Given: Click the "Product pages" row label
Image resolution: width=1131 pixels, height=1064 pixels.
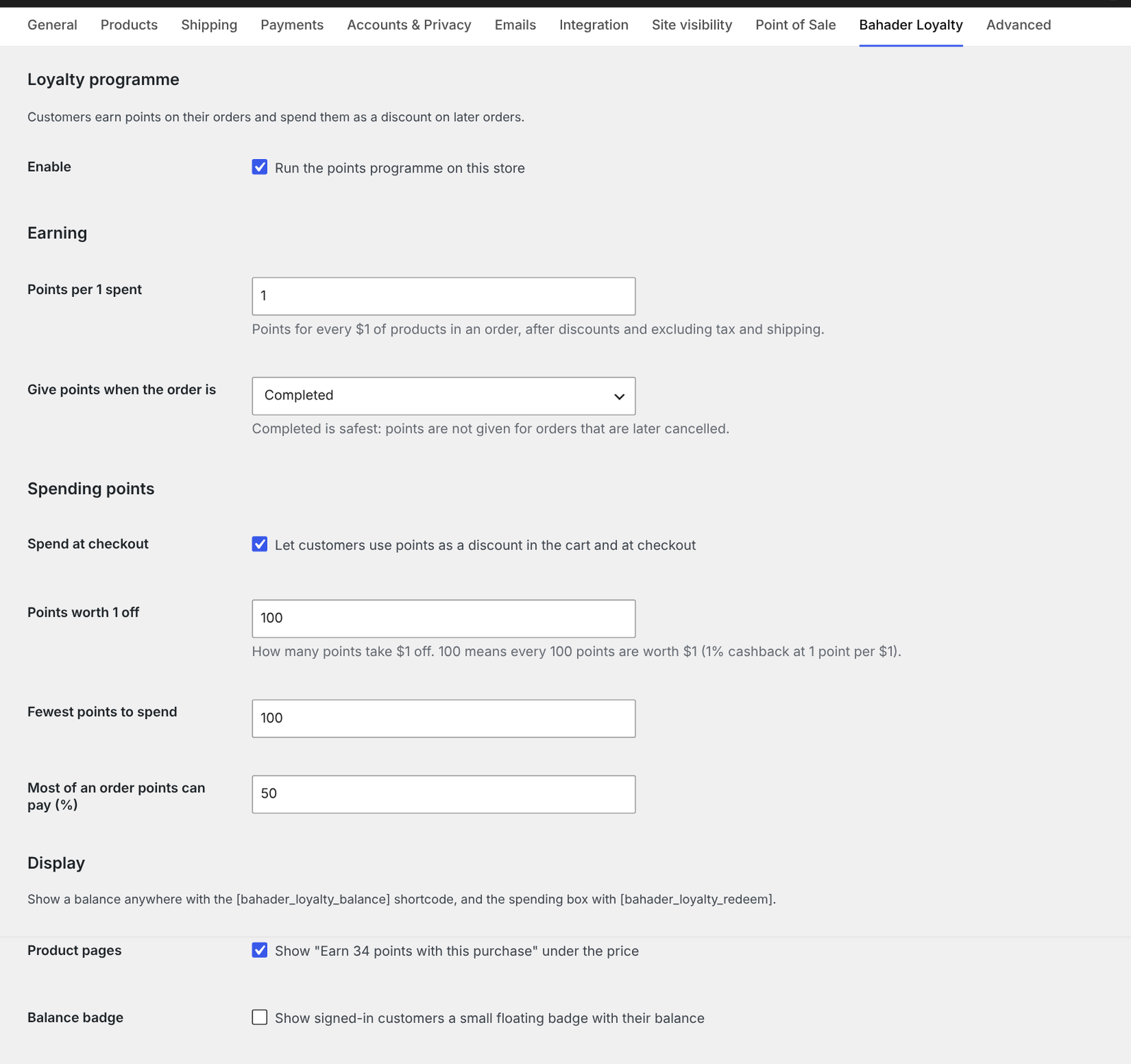Looking at the screenshot, I should 74,950.
